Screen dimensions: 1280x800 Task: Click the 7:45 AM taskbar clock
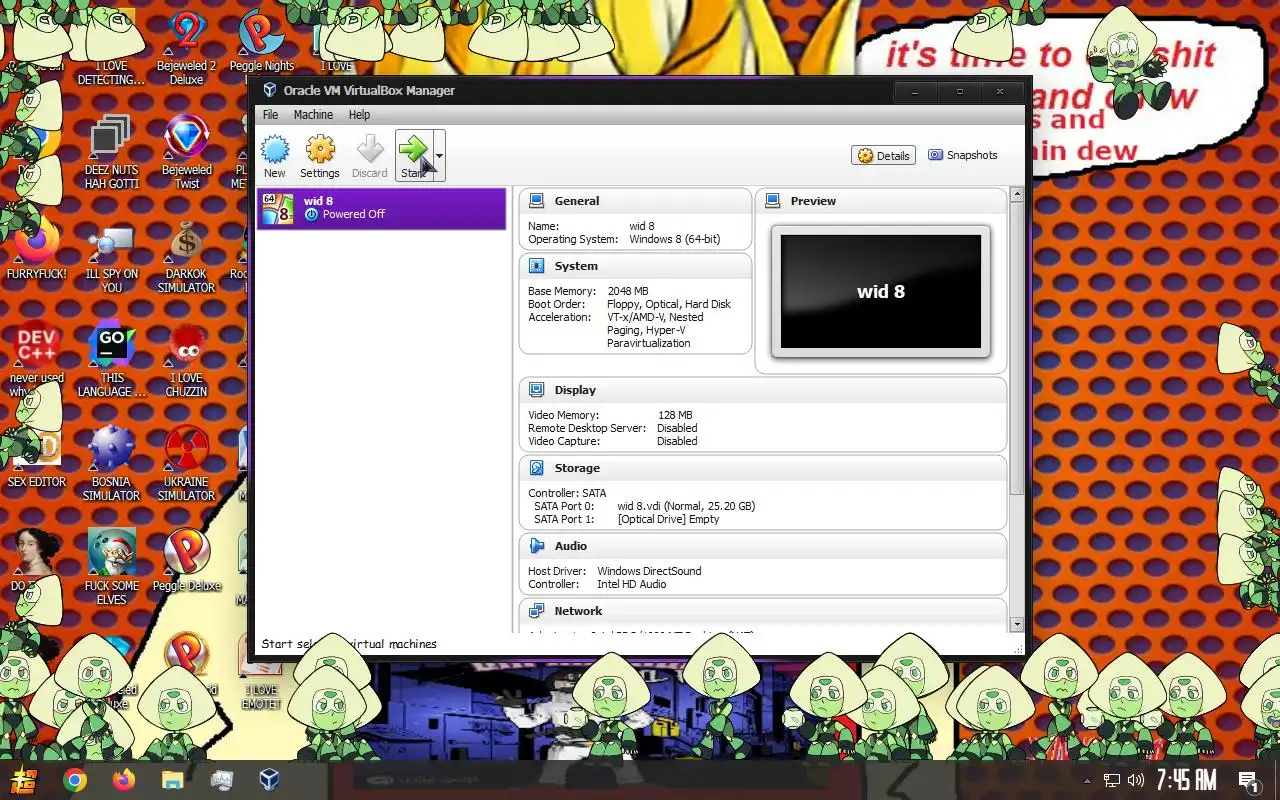click(1186, 780)
